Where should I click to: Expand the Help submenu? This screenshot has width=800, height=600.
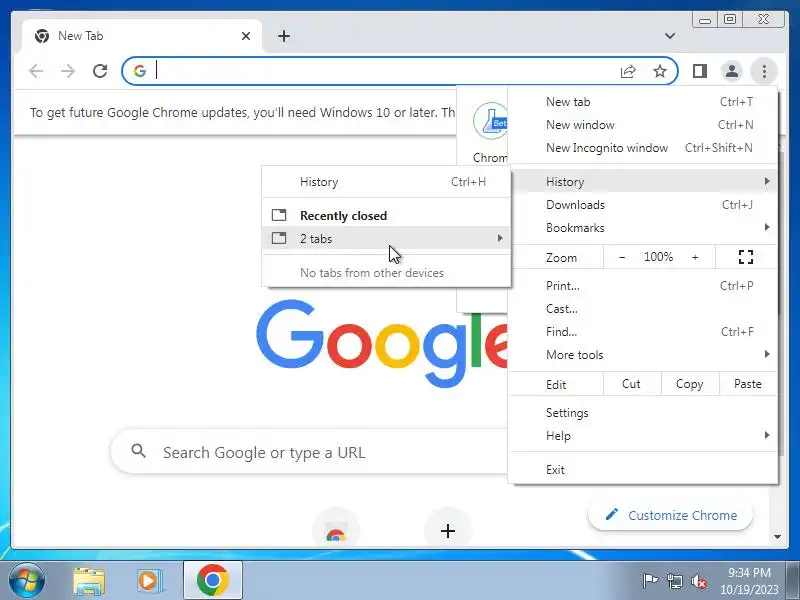643,435
